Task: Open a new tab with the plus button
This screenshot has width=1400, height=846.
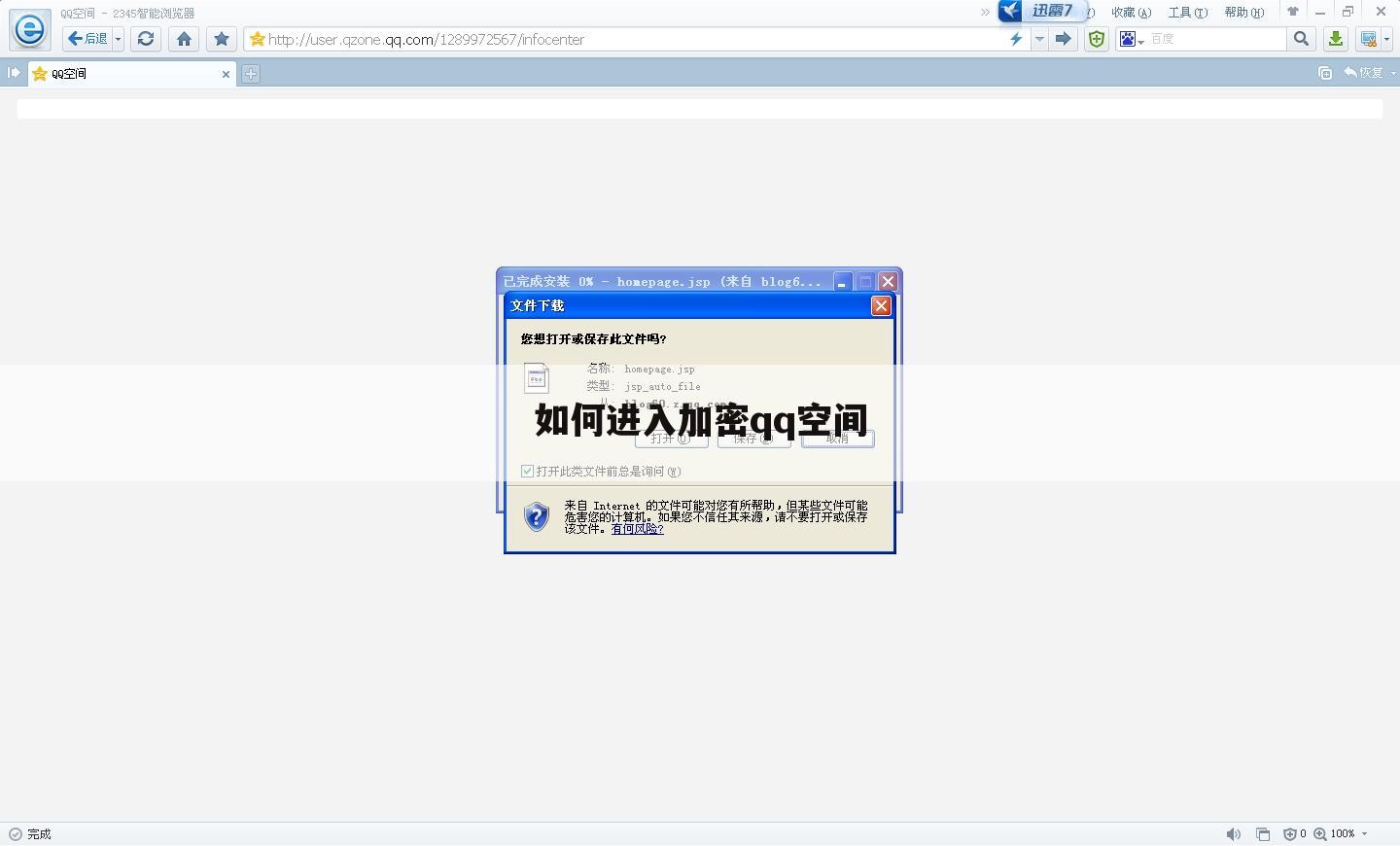Action: coord(250,74)
